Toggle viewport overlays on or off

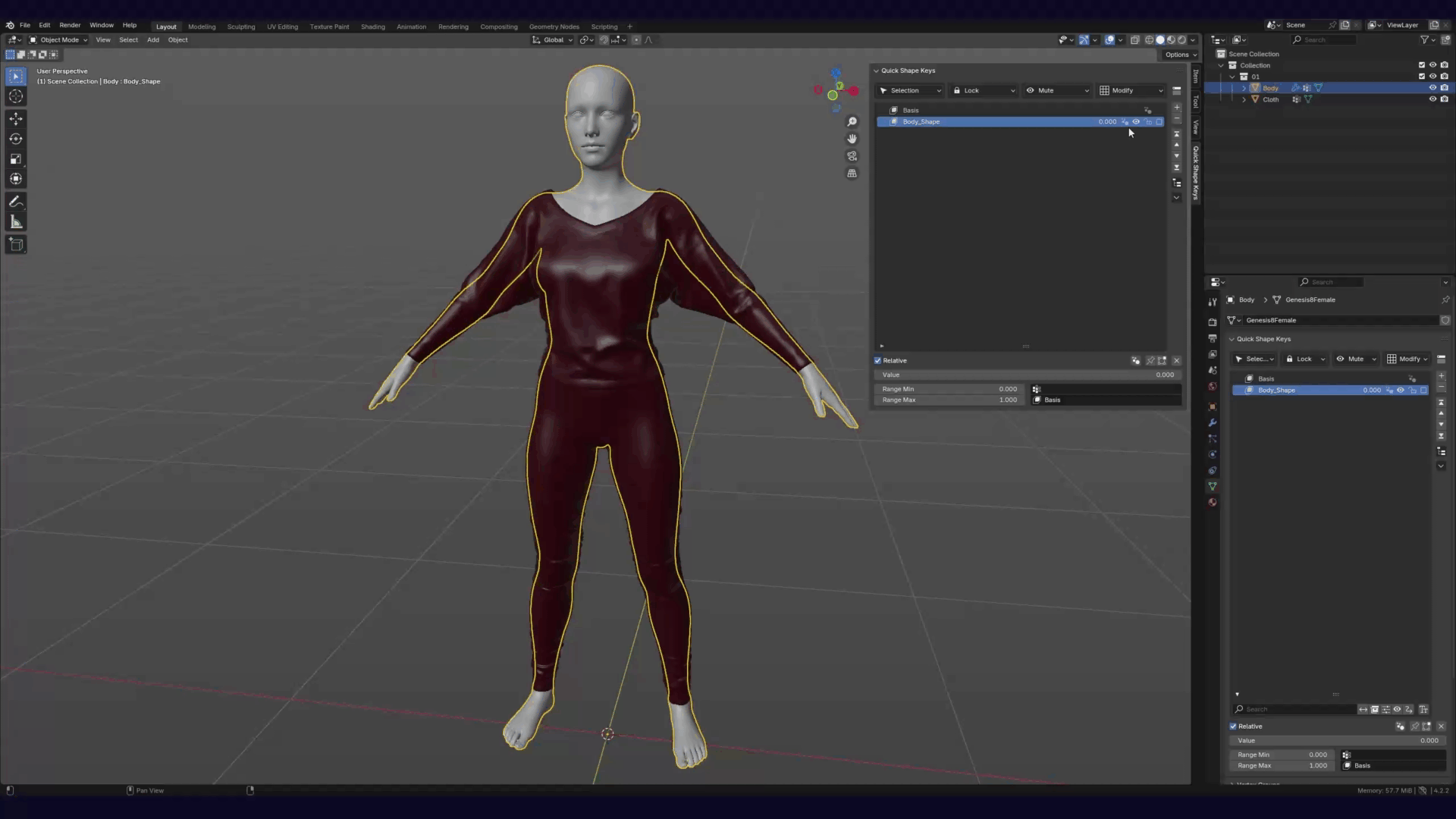(x=1109, y=40)
